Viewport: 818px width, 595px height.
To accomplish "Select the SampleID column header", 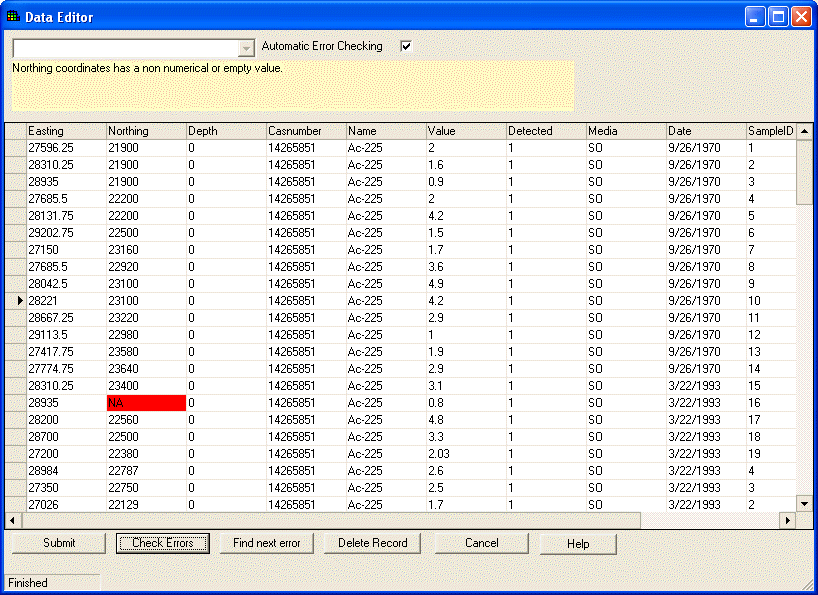I will pyautogui.click(x=772, y=131).
